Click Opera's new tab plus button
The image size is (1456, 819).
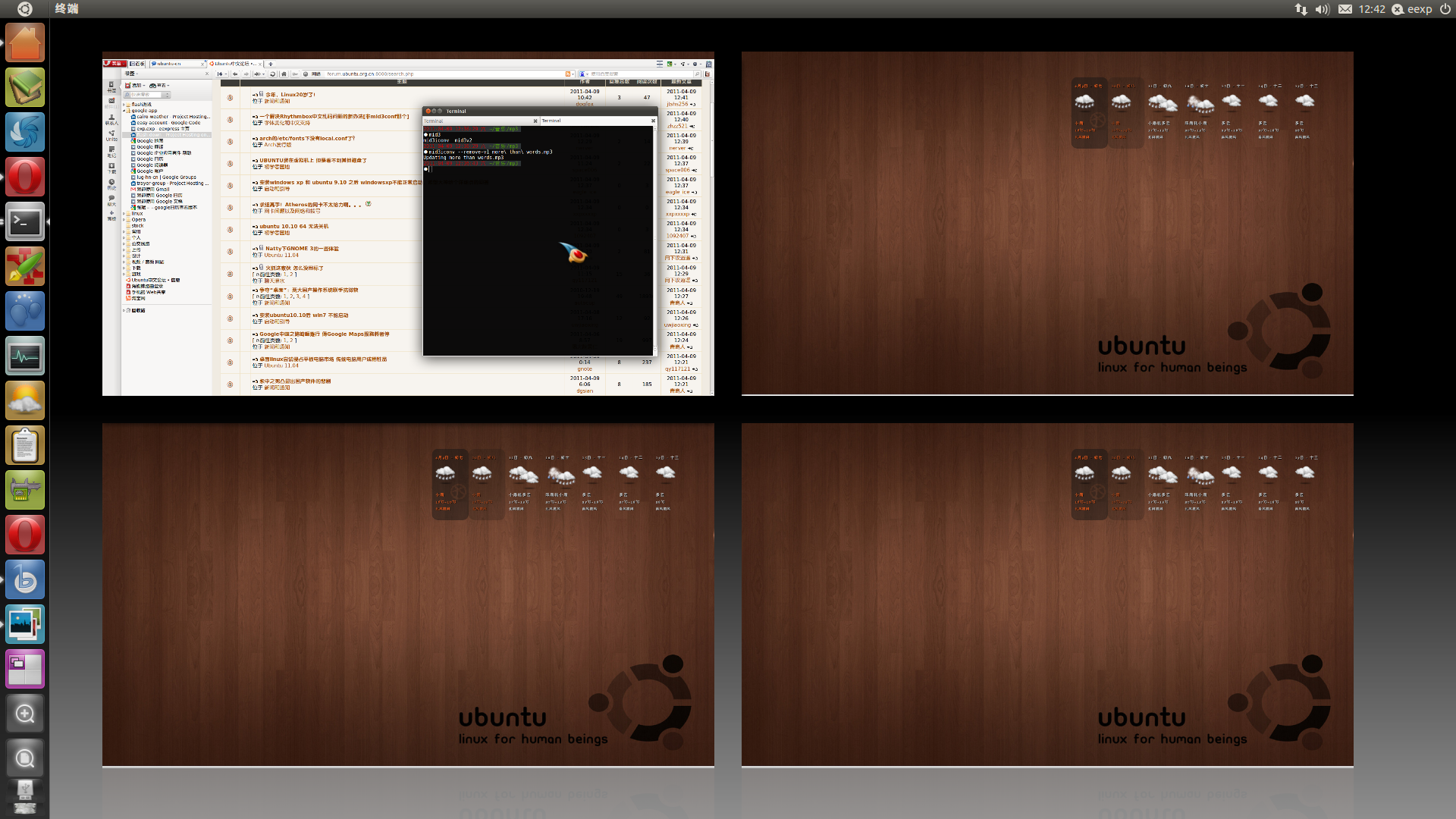click(271, 64)
